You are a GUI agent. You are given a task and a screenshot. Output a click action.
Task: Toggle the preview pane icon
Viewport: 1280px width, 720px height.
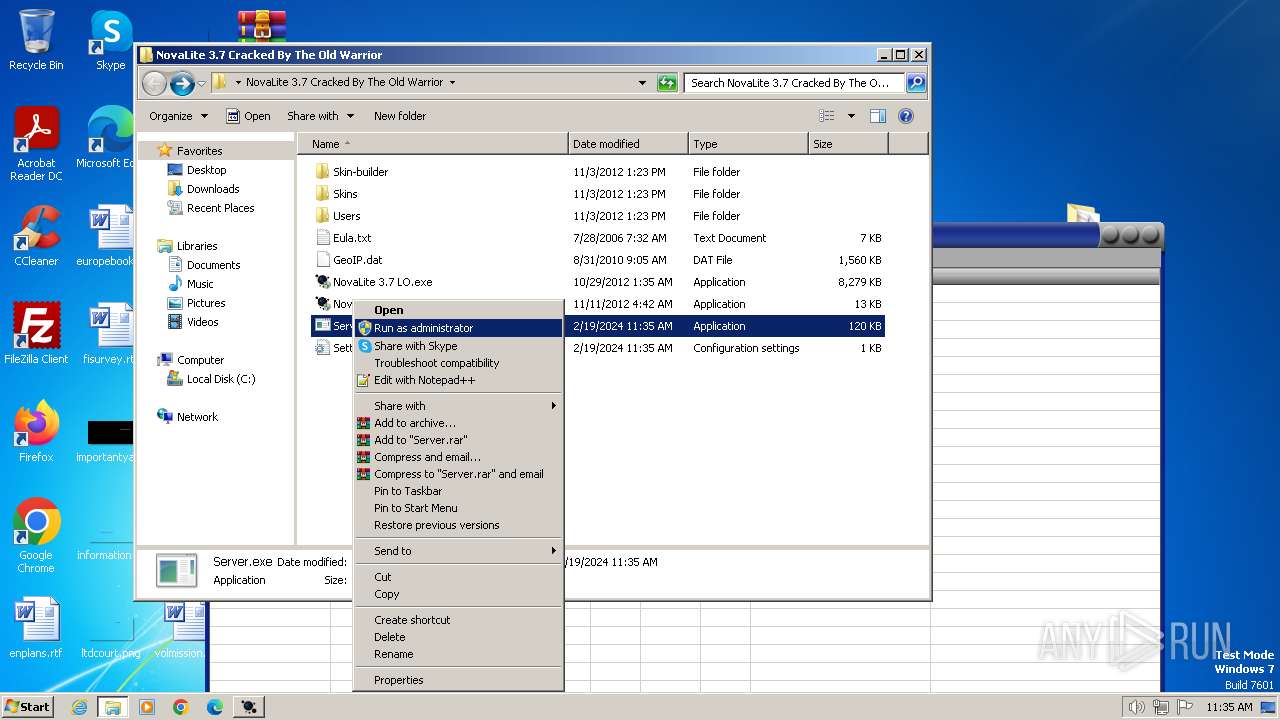(877, 116)
